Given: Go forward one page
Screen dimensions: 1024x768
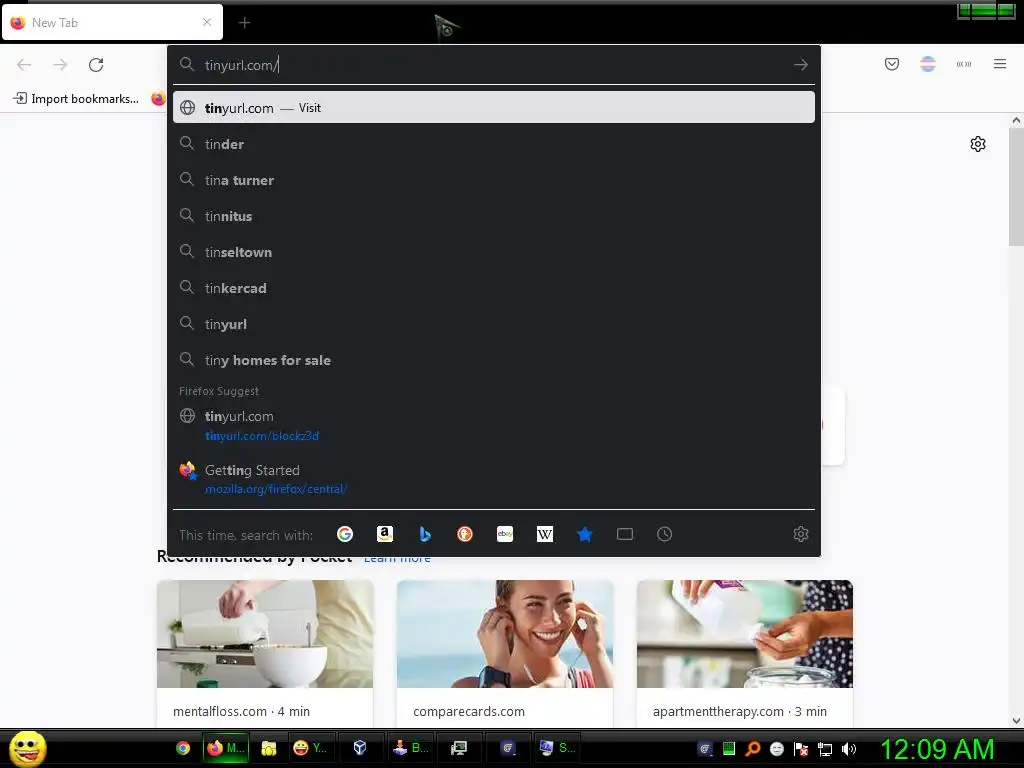Looking at the screenshot, I should (60, 65).
